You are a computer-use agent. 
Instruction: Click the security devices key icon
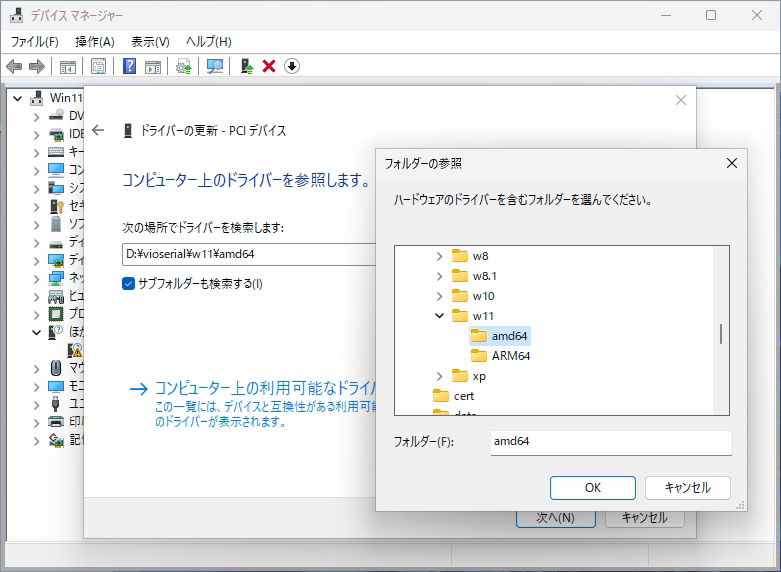(56, 206)
